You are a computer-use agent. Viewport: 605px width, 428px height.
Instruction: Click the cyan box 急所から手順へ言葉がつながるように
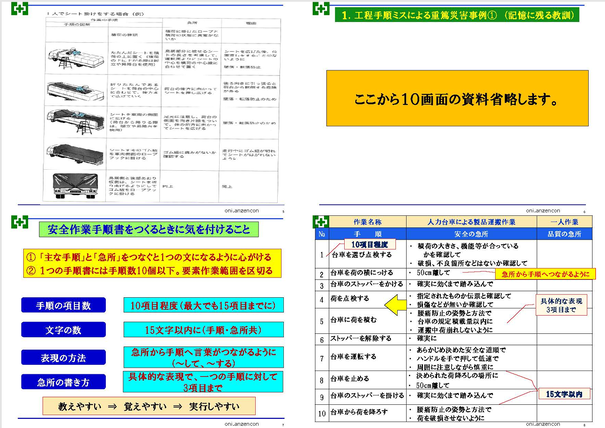tap(203, 357)
